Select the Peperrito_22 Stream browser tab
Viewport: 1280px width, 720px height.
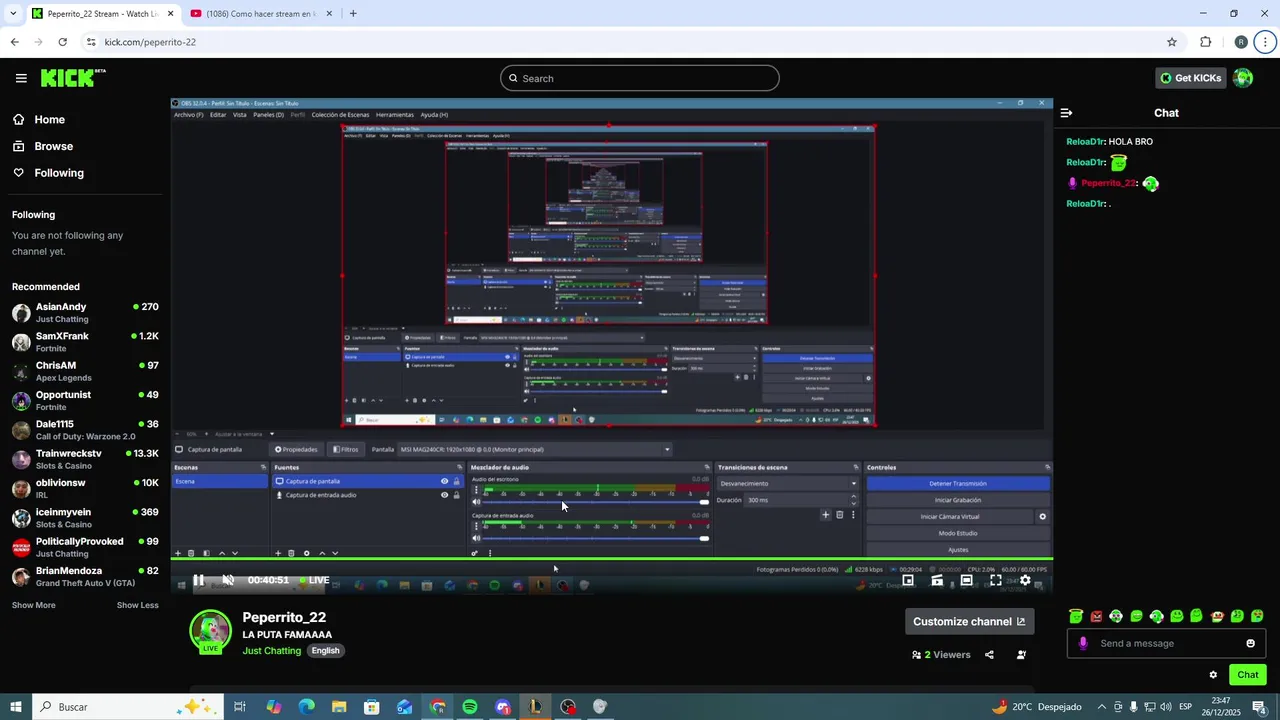(102, 14)
